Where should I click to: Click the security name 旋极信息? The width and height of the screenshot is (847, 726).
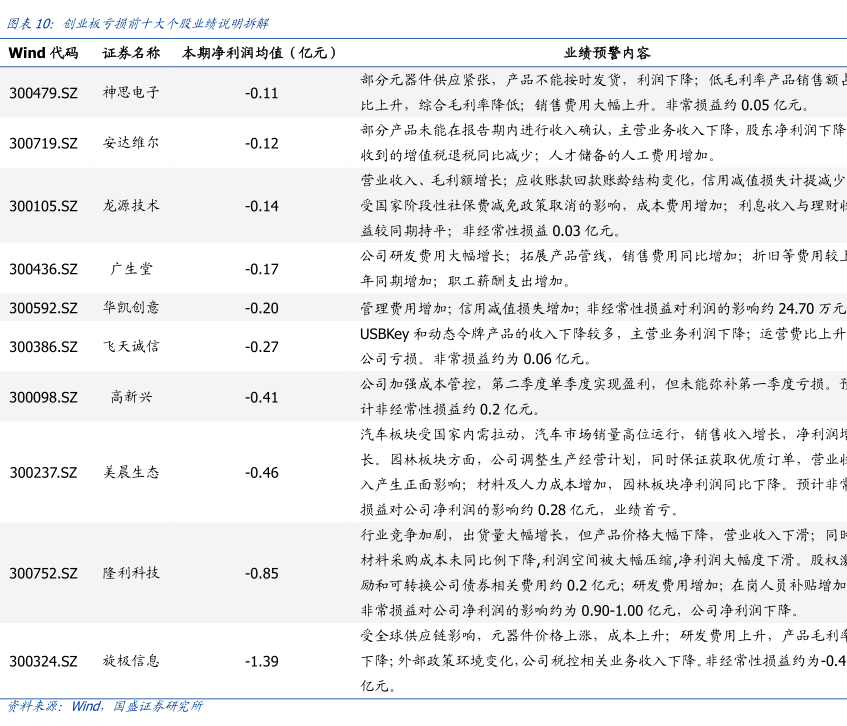(131, 661)
